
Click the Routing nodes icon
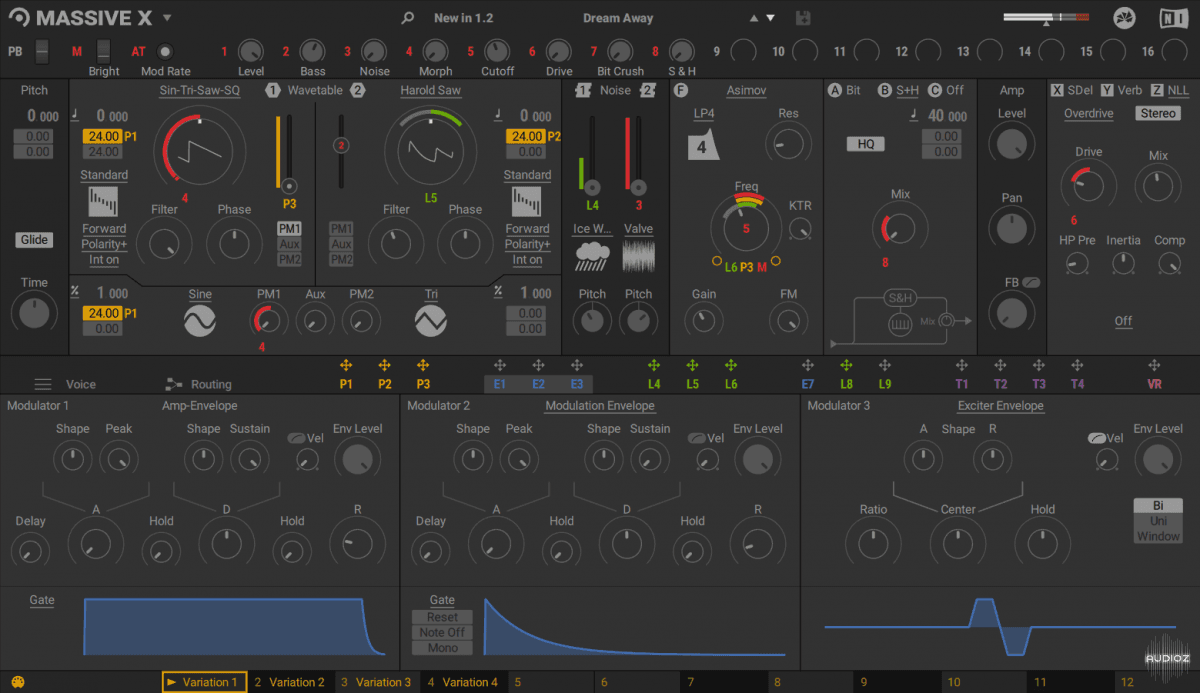tap(174, 384)
